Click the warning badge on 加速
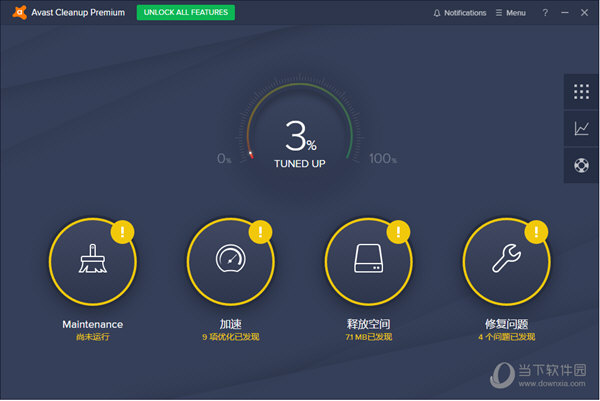600x401 pixels. coord(260,232)
